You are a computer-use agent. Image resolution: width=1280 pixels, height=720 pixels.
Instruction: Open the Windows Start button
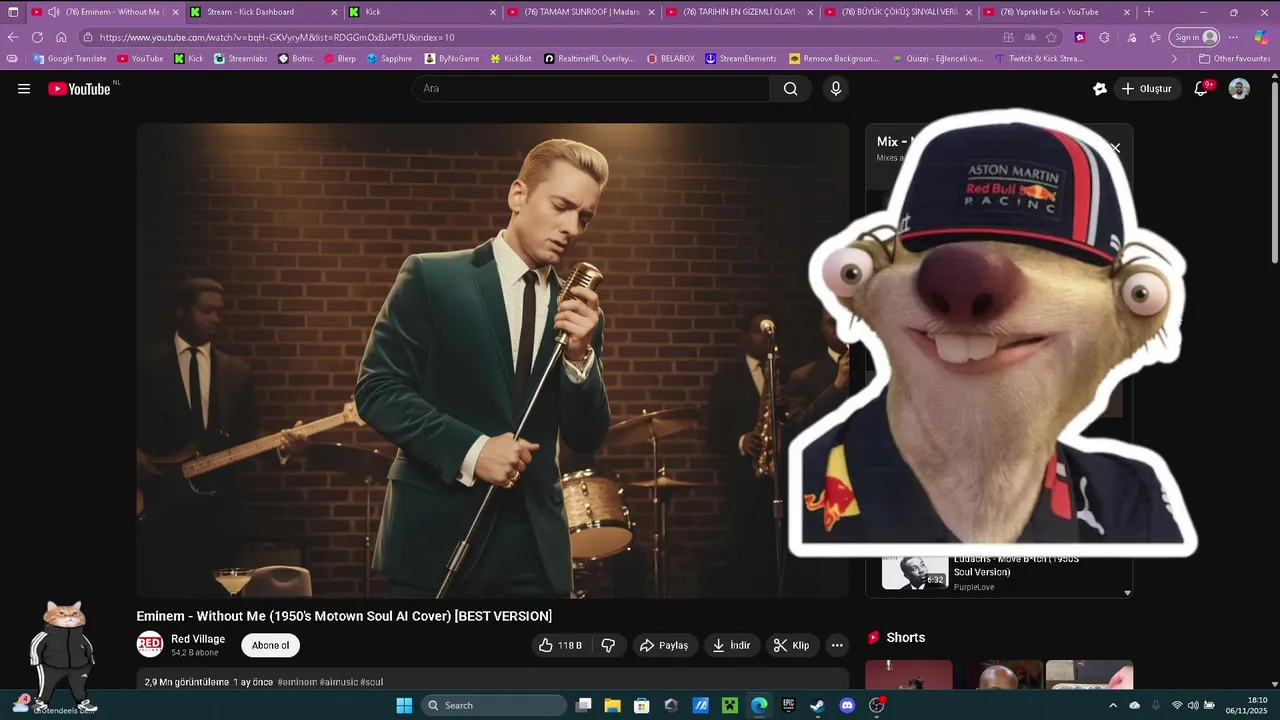click(x=404, y=705)
